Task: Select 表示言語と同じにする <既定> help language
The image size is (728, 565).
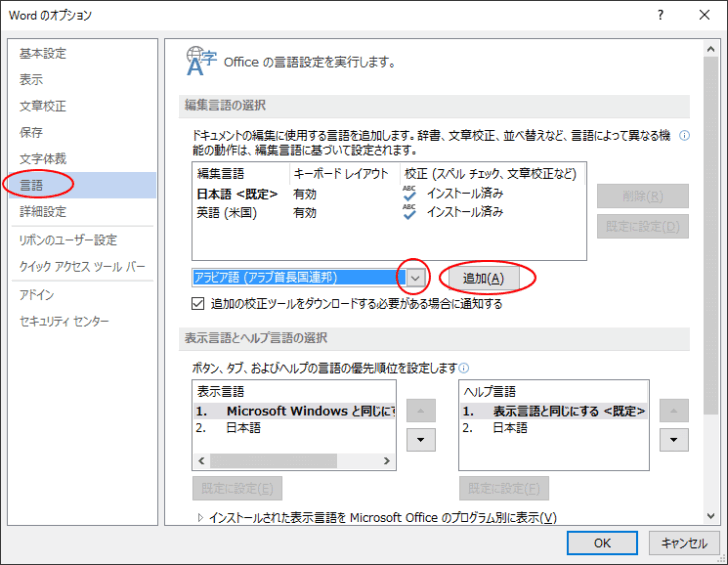Action: (554, 411)
